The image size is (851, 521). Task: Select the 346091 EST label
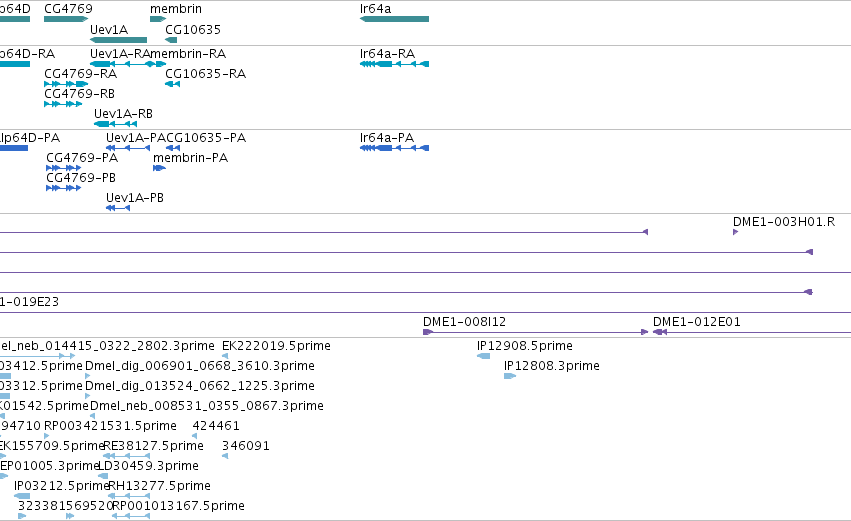[x=246, y=446]
